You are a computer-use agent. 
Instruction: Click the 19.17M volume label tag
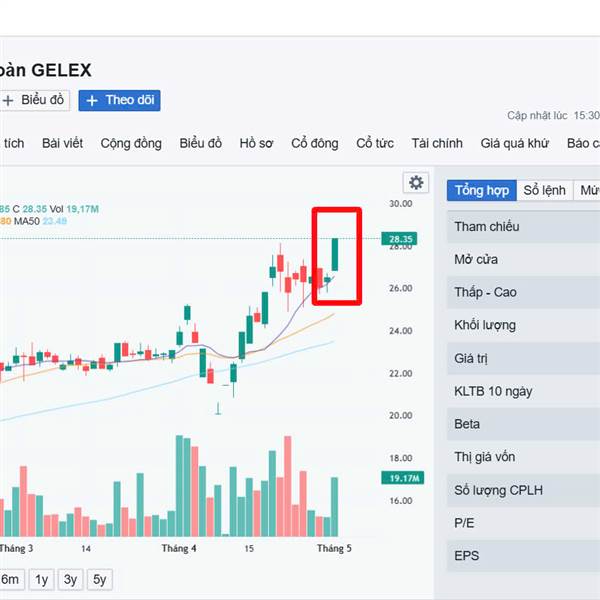(x=403, y=478)
